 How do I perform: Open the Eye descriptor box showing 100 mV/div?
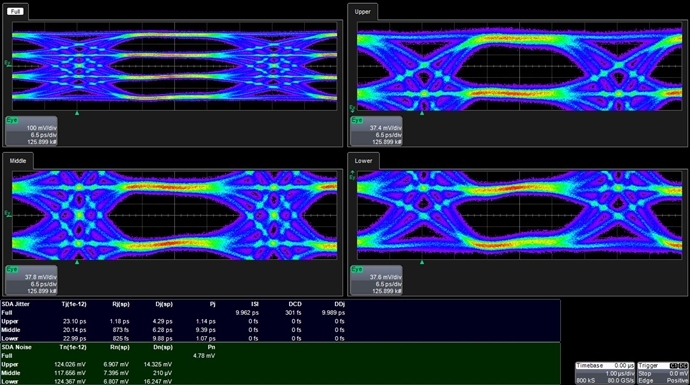(x=31, y=131)
